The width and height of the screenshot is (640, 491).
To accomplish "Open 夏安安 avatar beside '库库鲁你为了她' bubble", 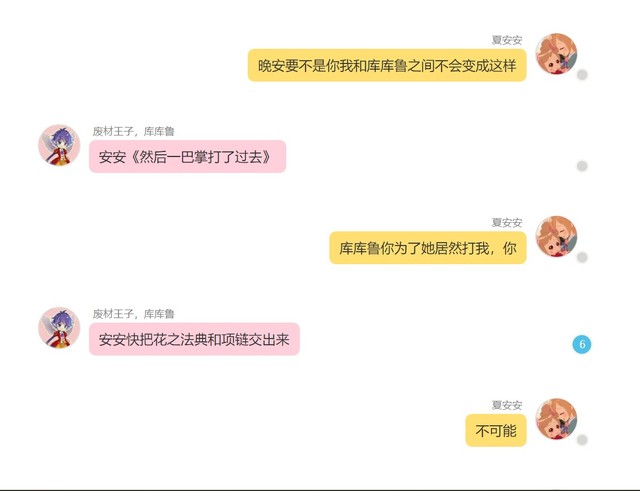I will [x=556, y=237].
